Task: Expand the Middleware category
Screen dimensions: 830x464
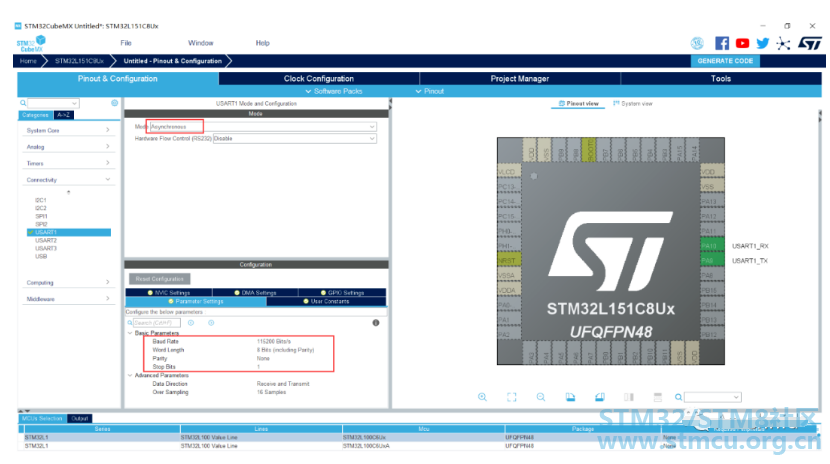Action: pos(68,299)
